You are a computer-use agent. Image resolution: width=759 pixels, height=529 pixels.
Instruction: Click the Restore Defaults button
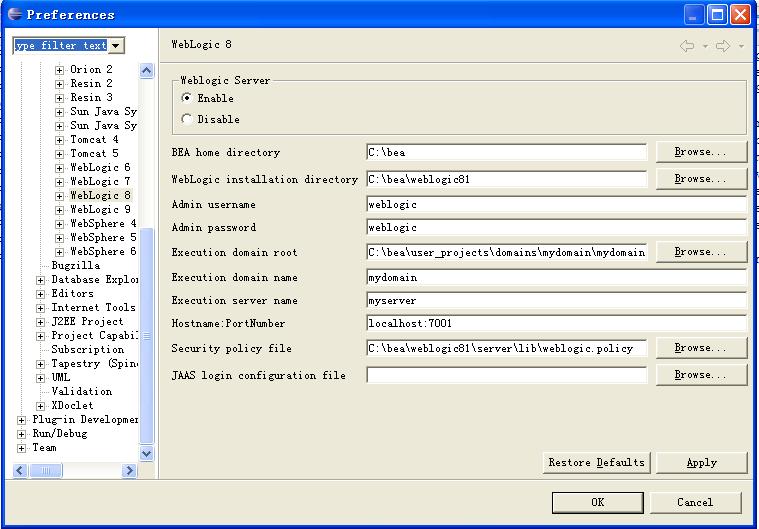(596, 463)
